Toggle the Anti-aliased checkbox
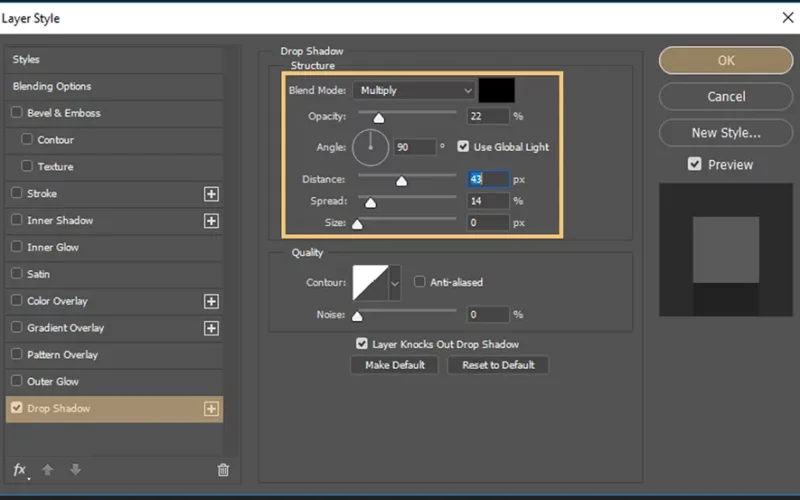The width and height of the screenshot is (800, 500). pos(419,282)
